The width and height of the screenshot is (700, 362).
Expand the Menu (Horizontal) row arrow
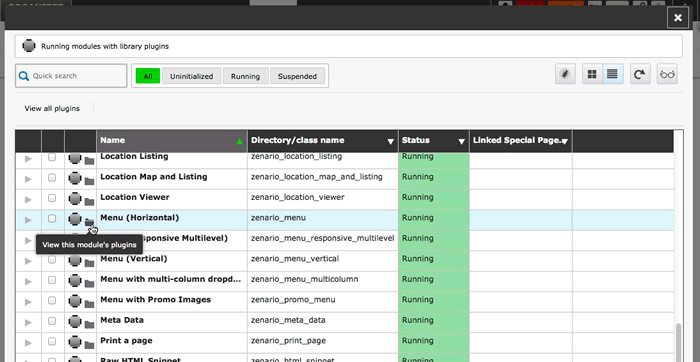(28, 220)
